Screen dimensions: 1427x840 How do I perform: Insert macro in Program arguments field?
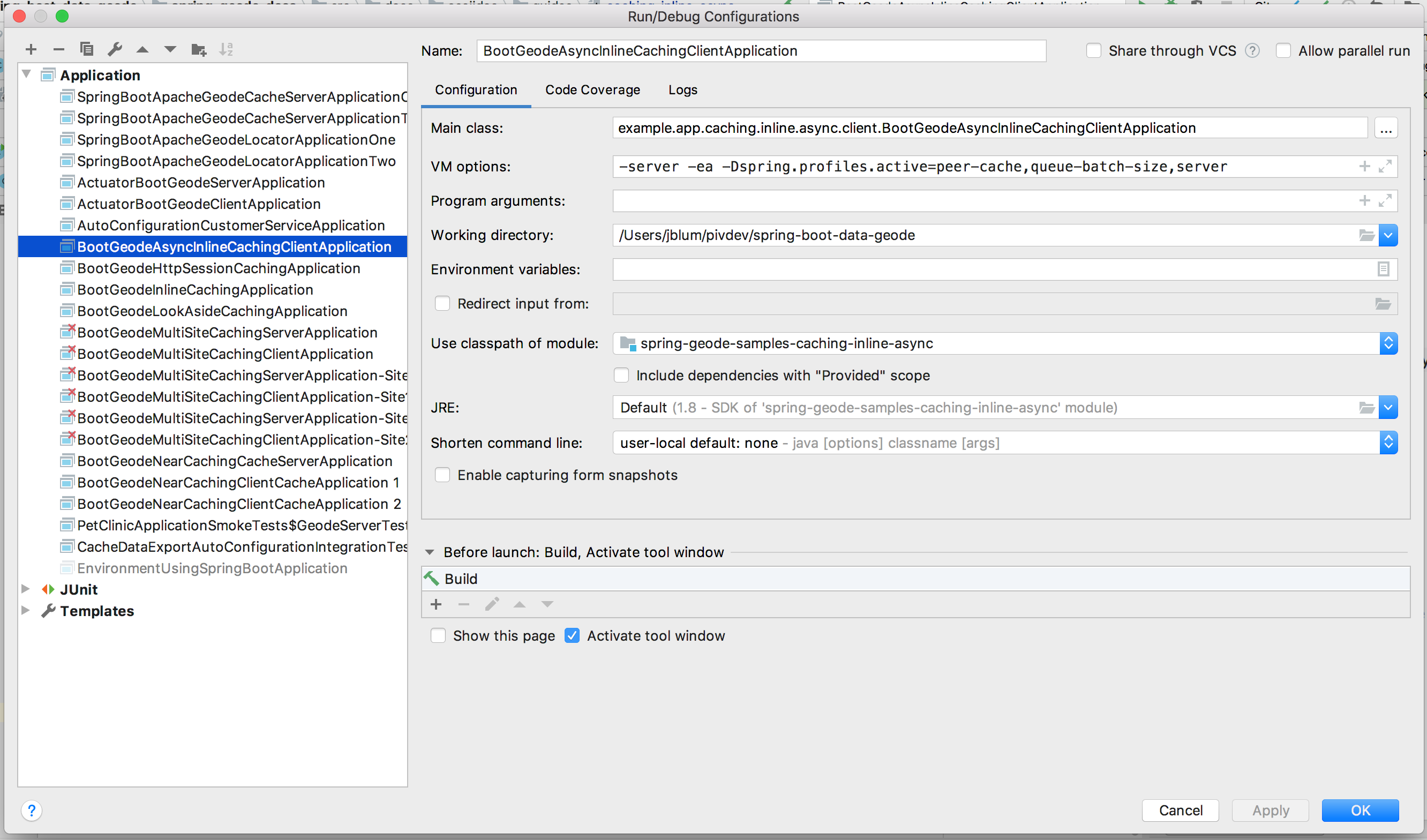pos(1365,201)
